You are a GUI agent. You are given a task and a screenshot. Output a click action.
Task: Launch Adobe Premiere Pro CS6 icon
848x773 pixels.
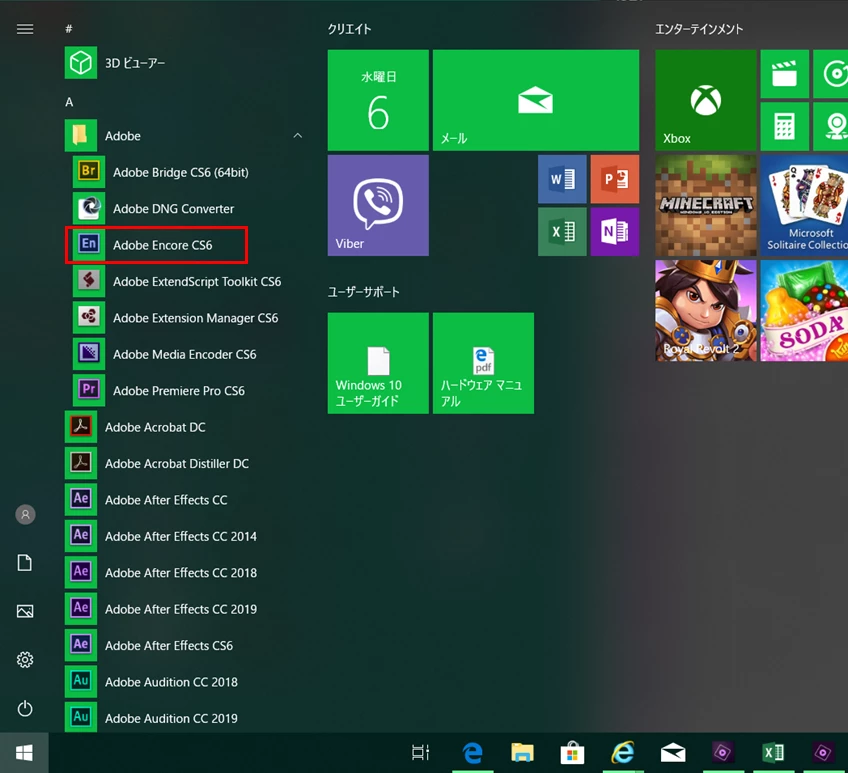point(89,390)
